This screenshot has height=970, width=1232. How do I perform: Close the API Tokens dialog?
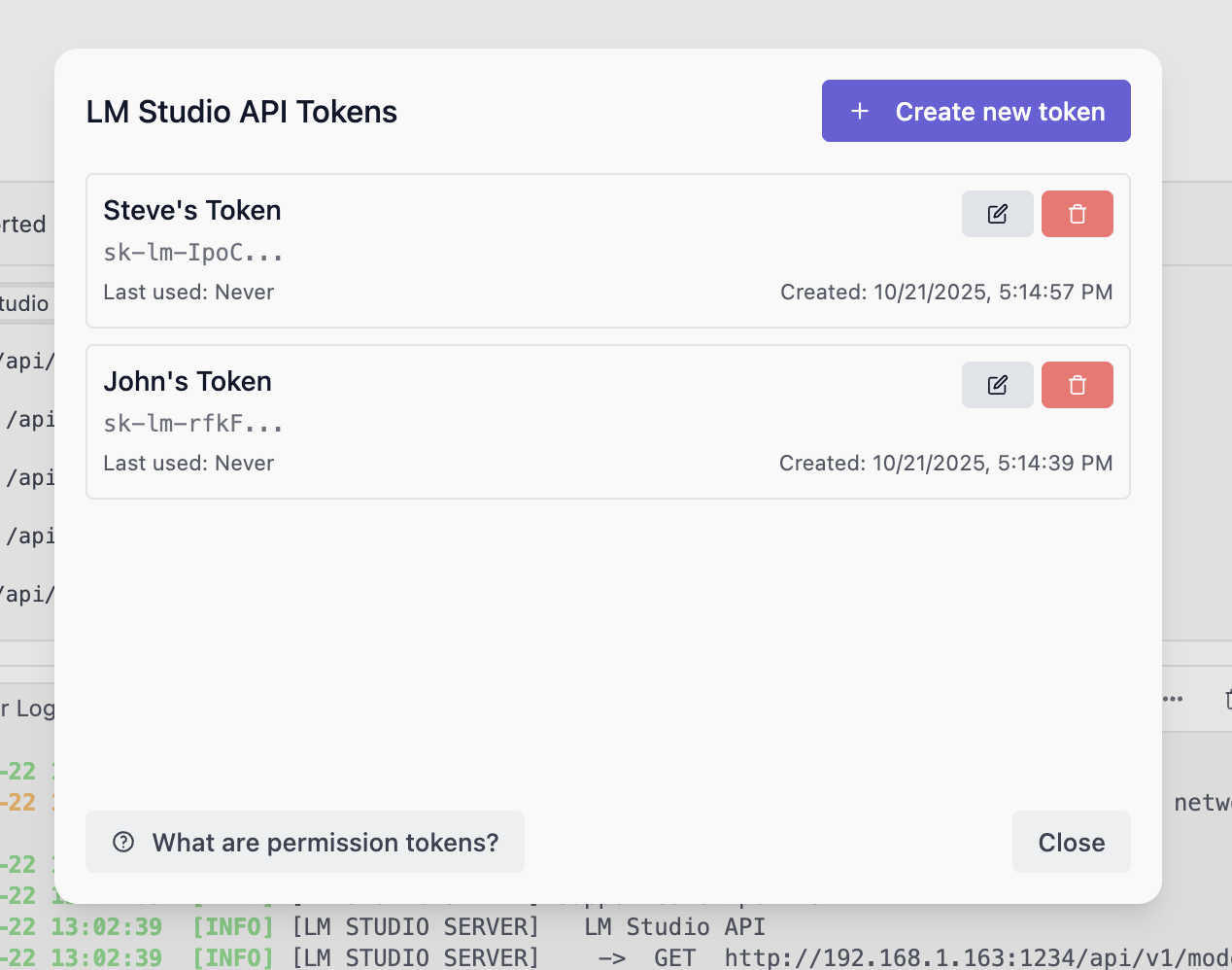(1071, 842)
